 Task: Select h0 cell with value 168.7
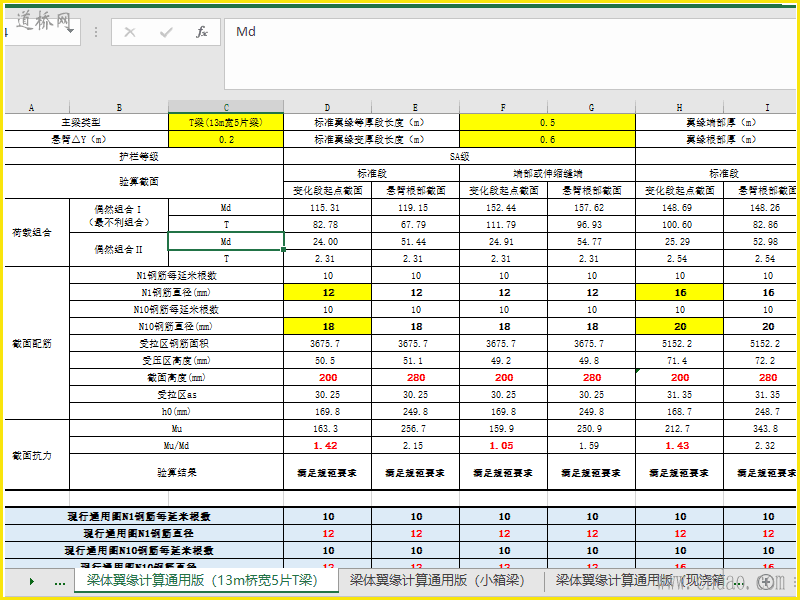click(680, 411)
